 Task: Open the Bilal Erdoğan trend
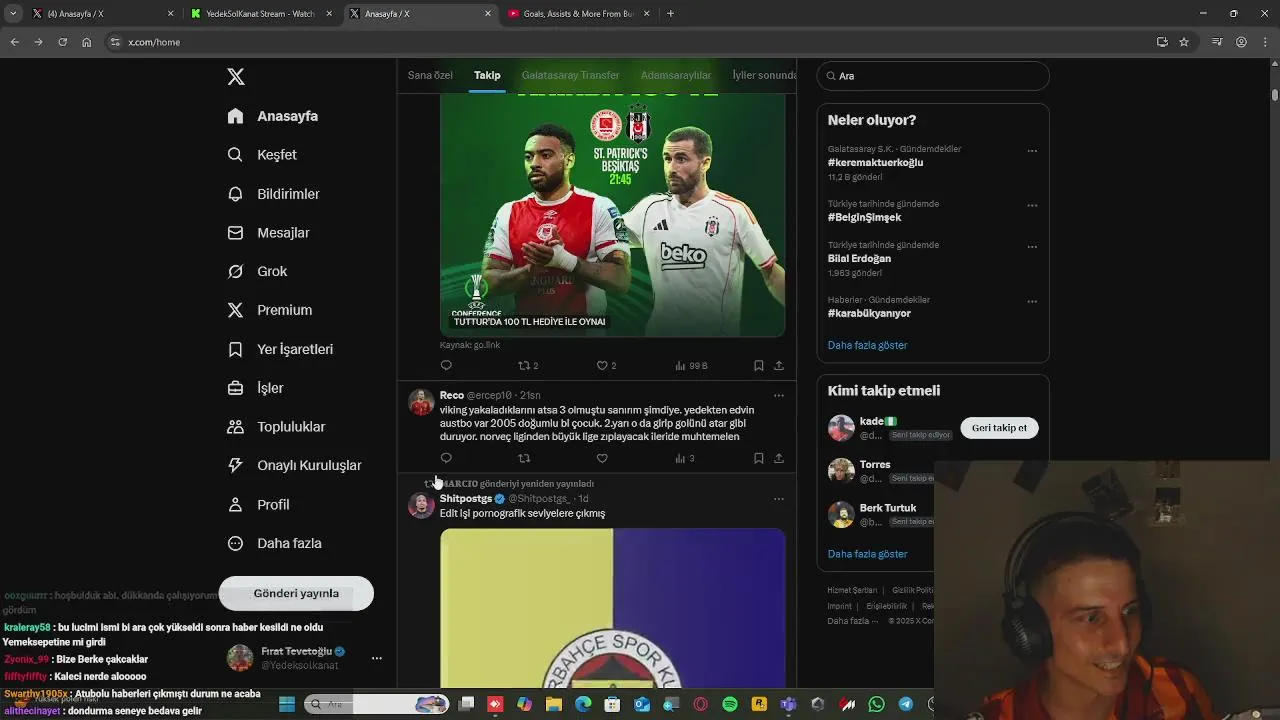859,258
